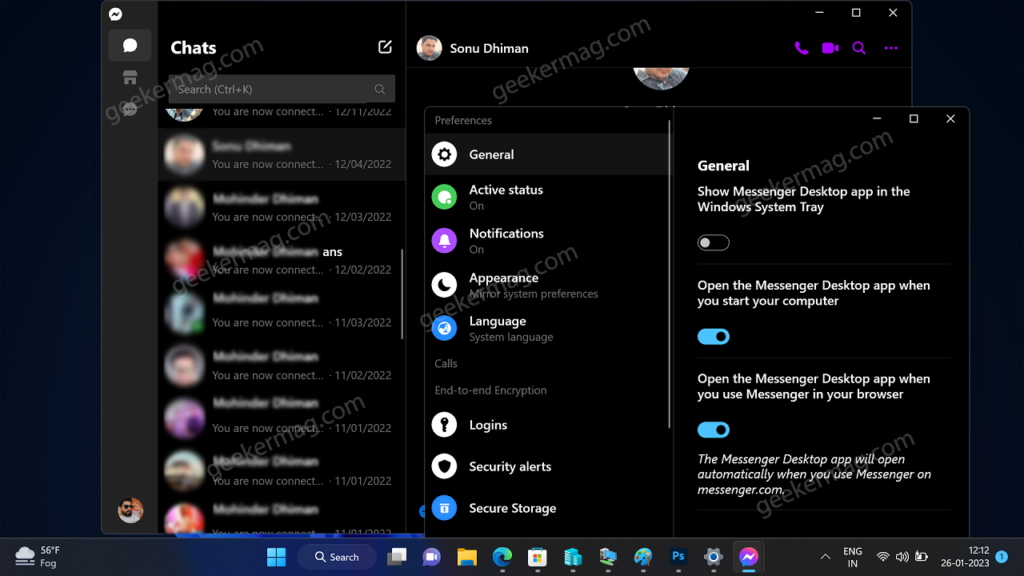Click the Preferences sidebar scrollbar
This screenshot has width=1024, height=576.
pyautogui.click(x=669, y=274)
